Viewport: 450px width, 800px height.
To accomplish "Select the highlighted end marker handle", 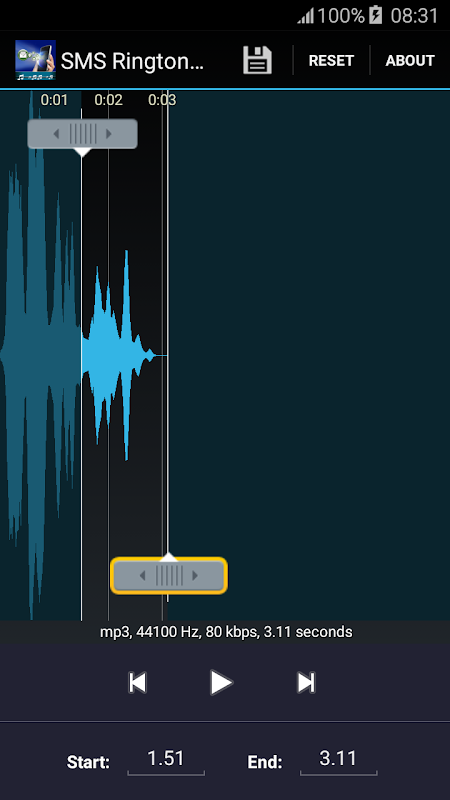I will [x=169, y=576].
